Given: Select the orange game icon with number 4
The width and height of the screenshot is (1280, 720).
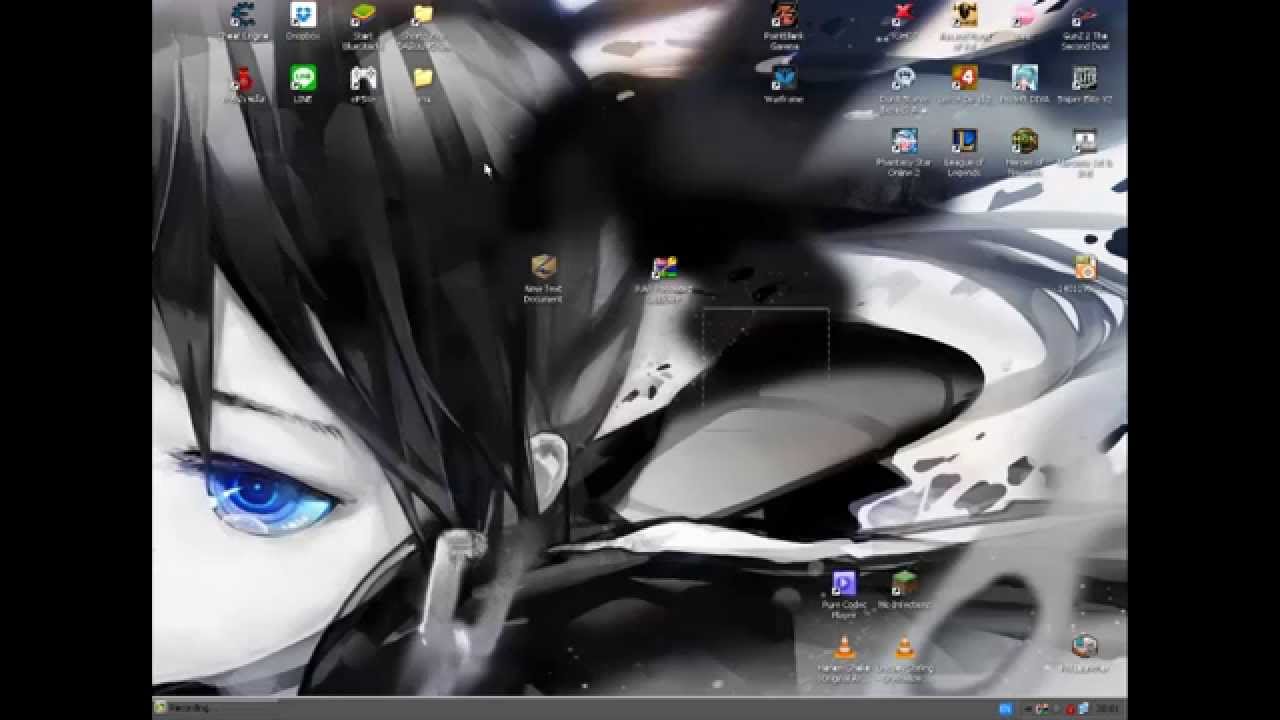Looking at the screenshot, I should pos(964,78).
